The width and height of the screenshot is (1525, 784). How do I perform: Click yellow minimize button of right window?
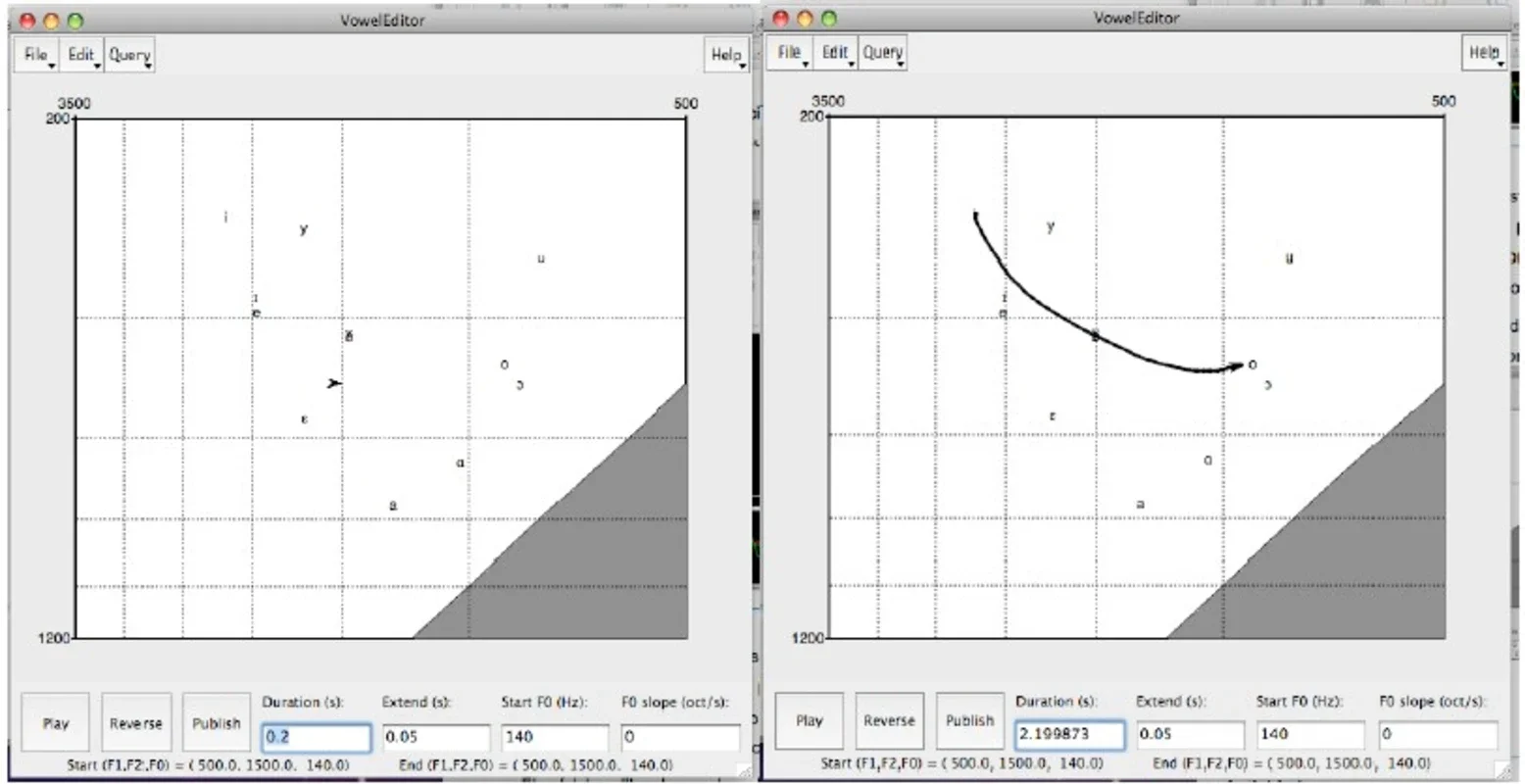pos(806,19)
